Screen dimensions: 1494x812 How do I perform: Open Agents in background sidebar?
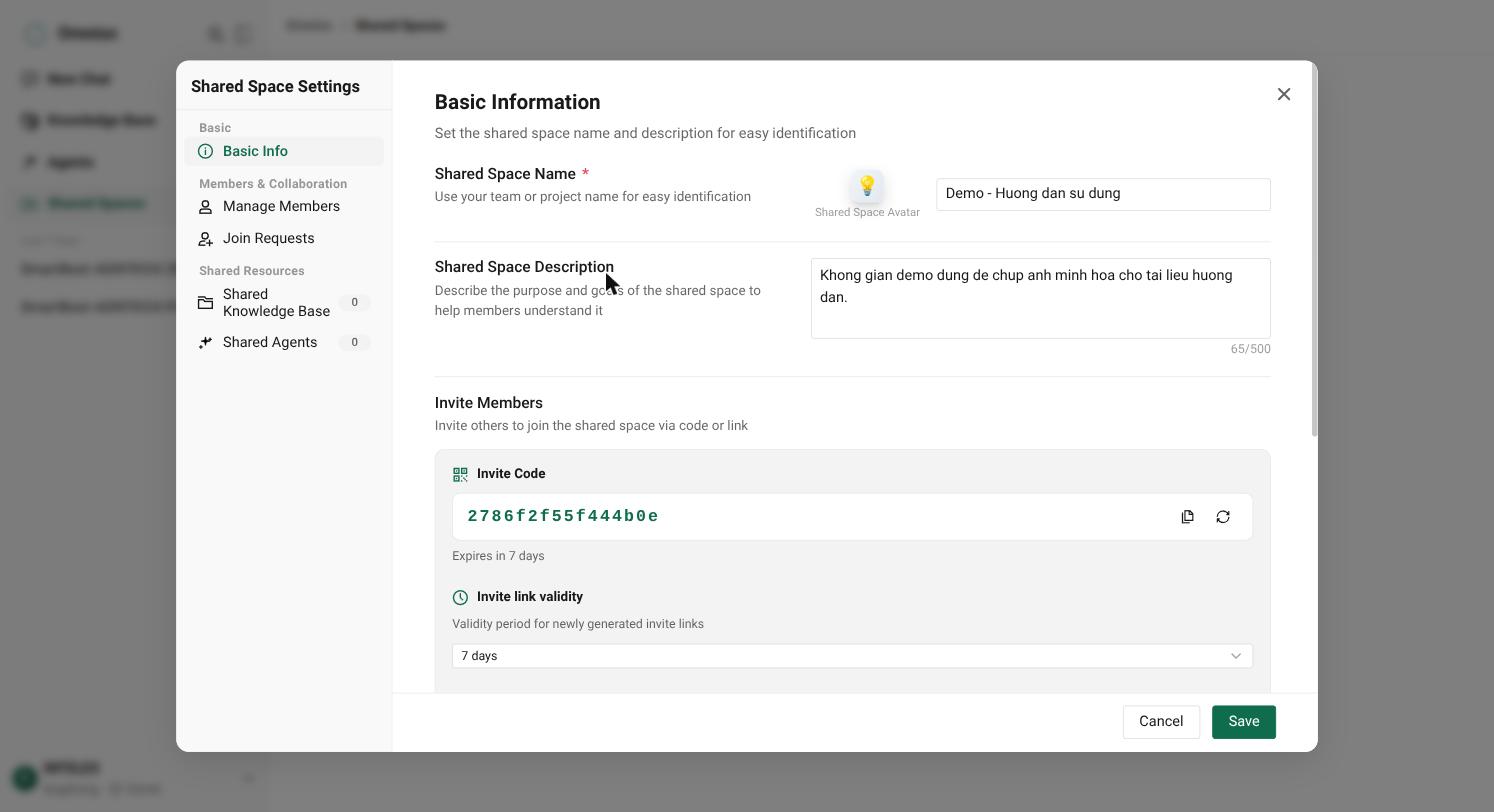pos(59,162)
